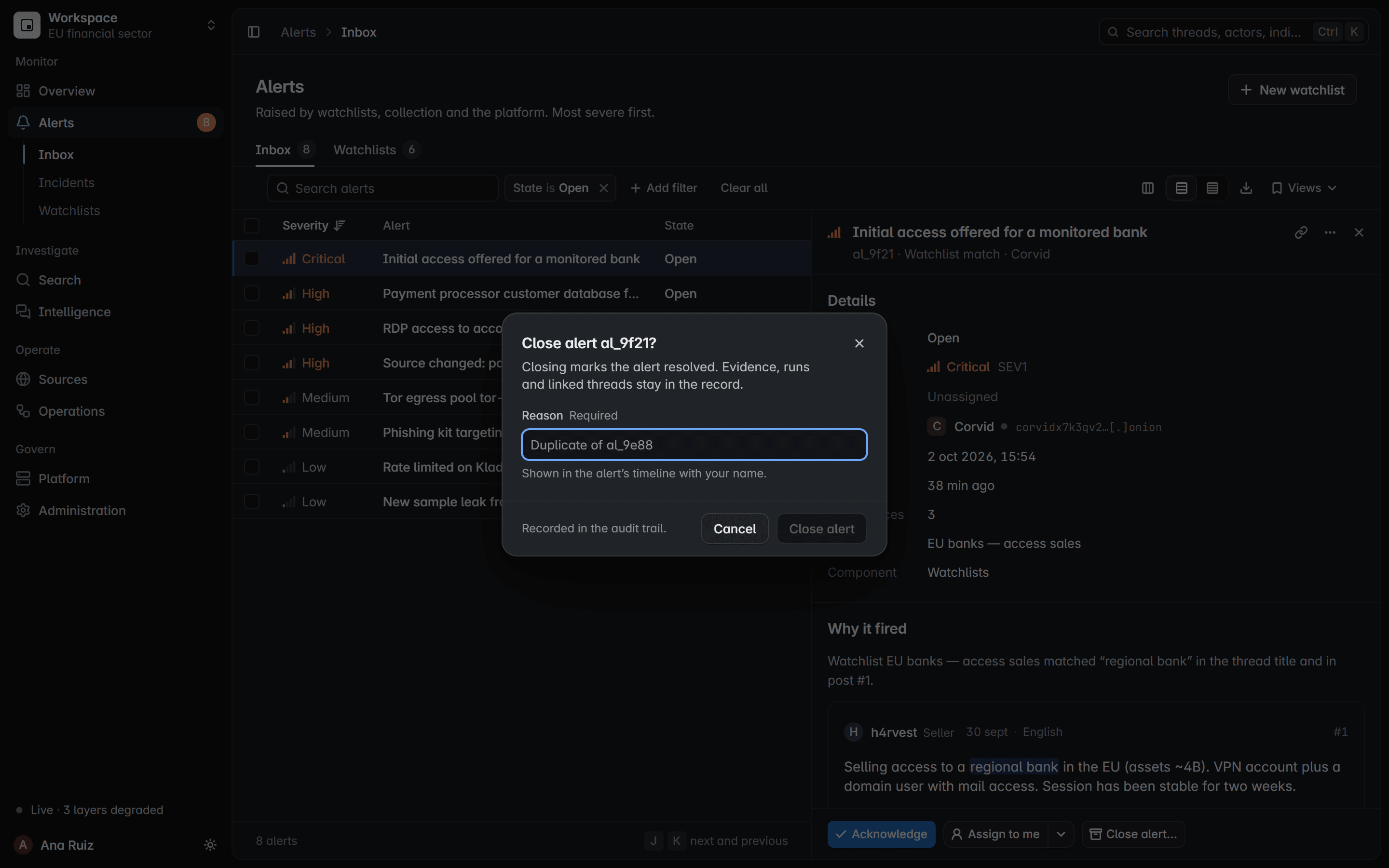The height and width of the screenshot is (868, 1389).
Task: Toggle select-all alerts checkbox
Action: pos(252,226)
